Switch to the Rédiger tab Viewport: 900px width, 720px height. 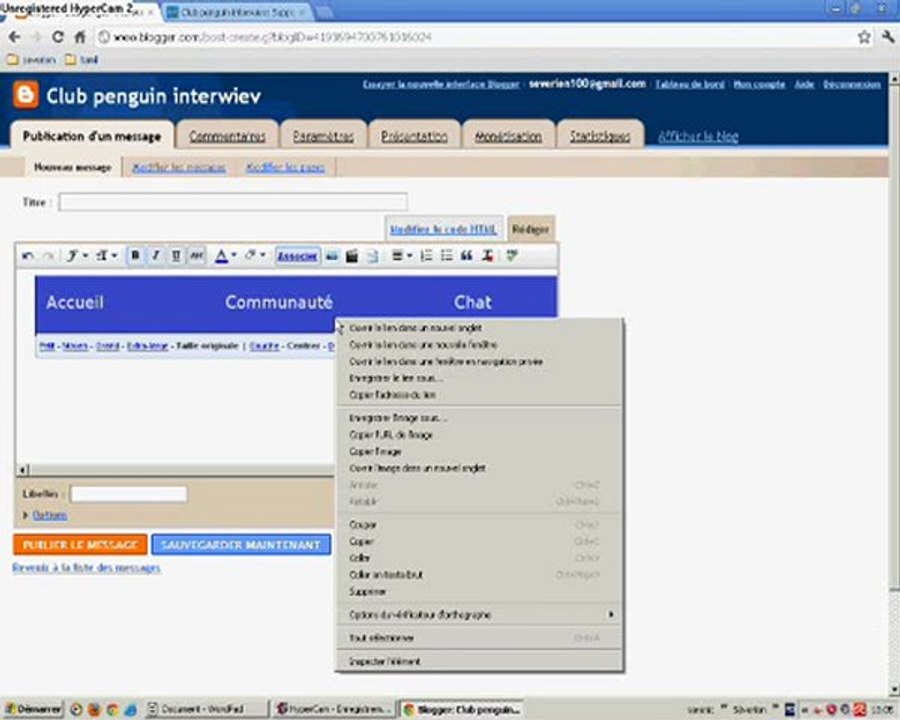point(530,229)
